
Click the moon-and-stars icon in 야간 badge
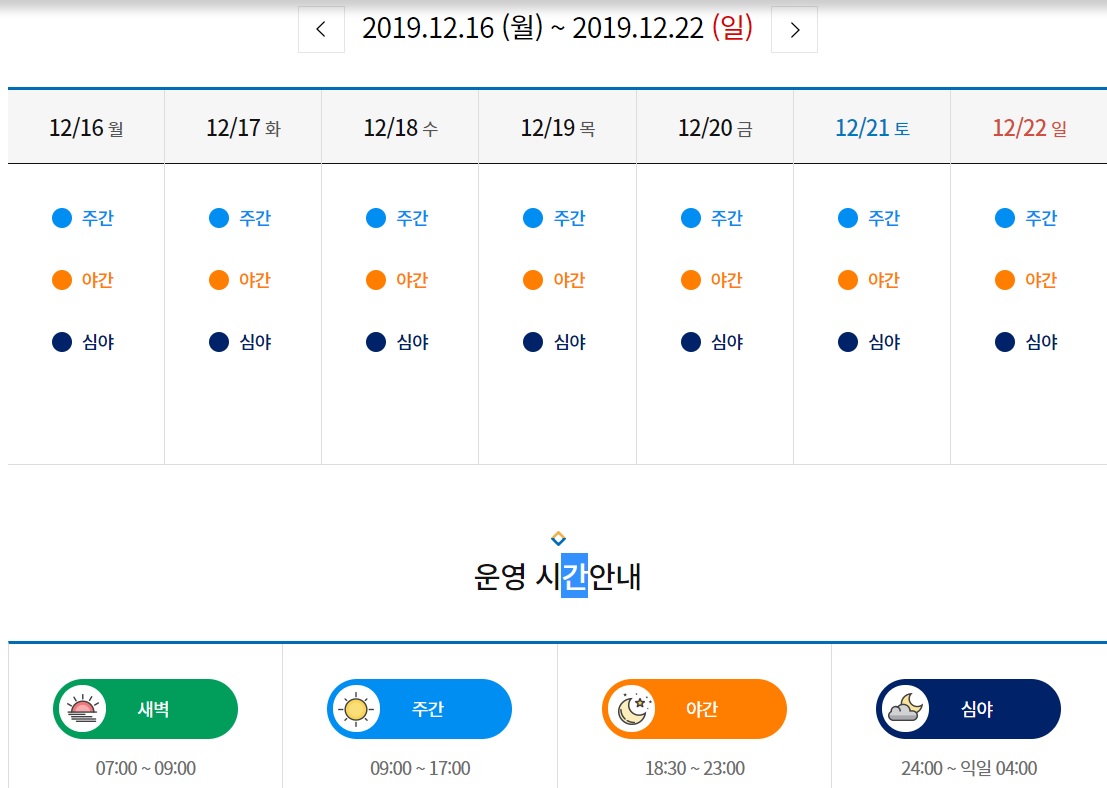point(632,709)
